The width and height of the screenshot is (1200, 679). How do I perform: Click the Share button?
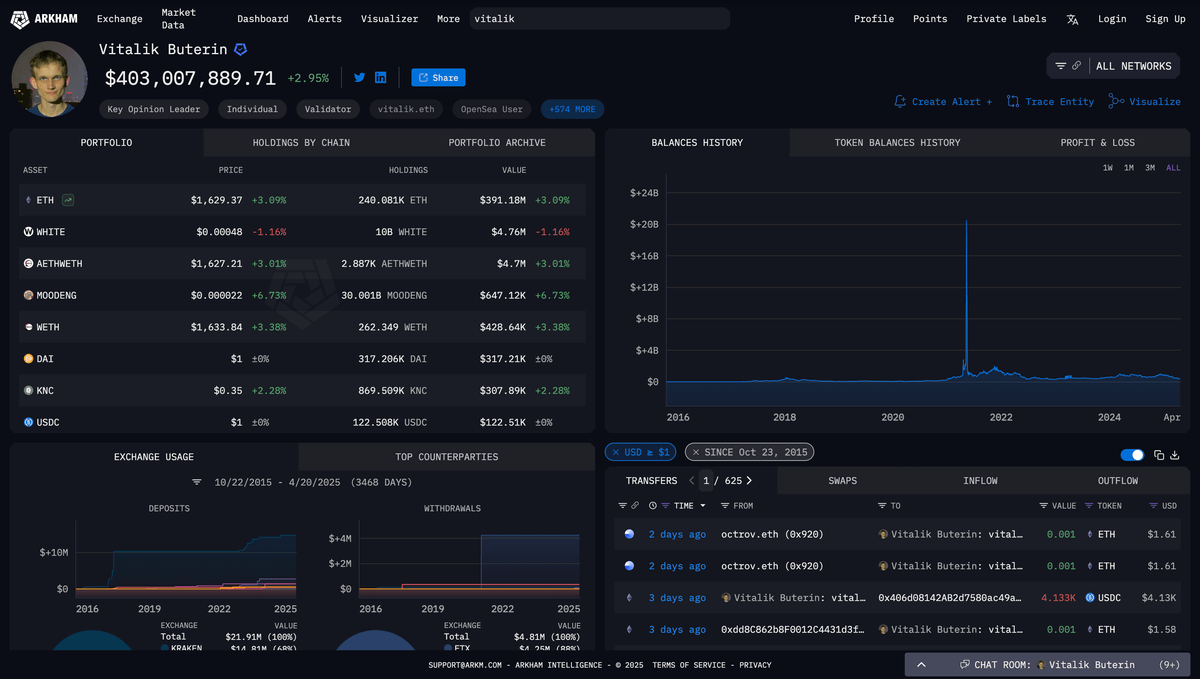pos(438,78)
